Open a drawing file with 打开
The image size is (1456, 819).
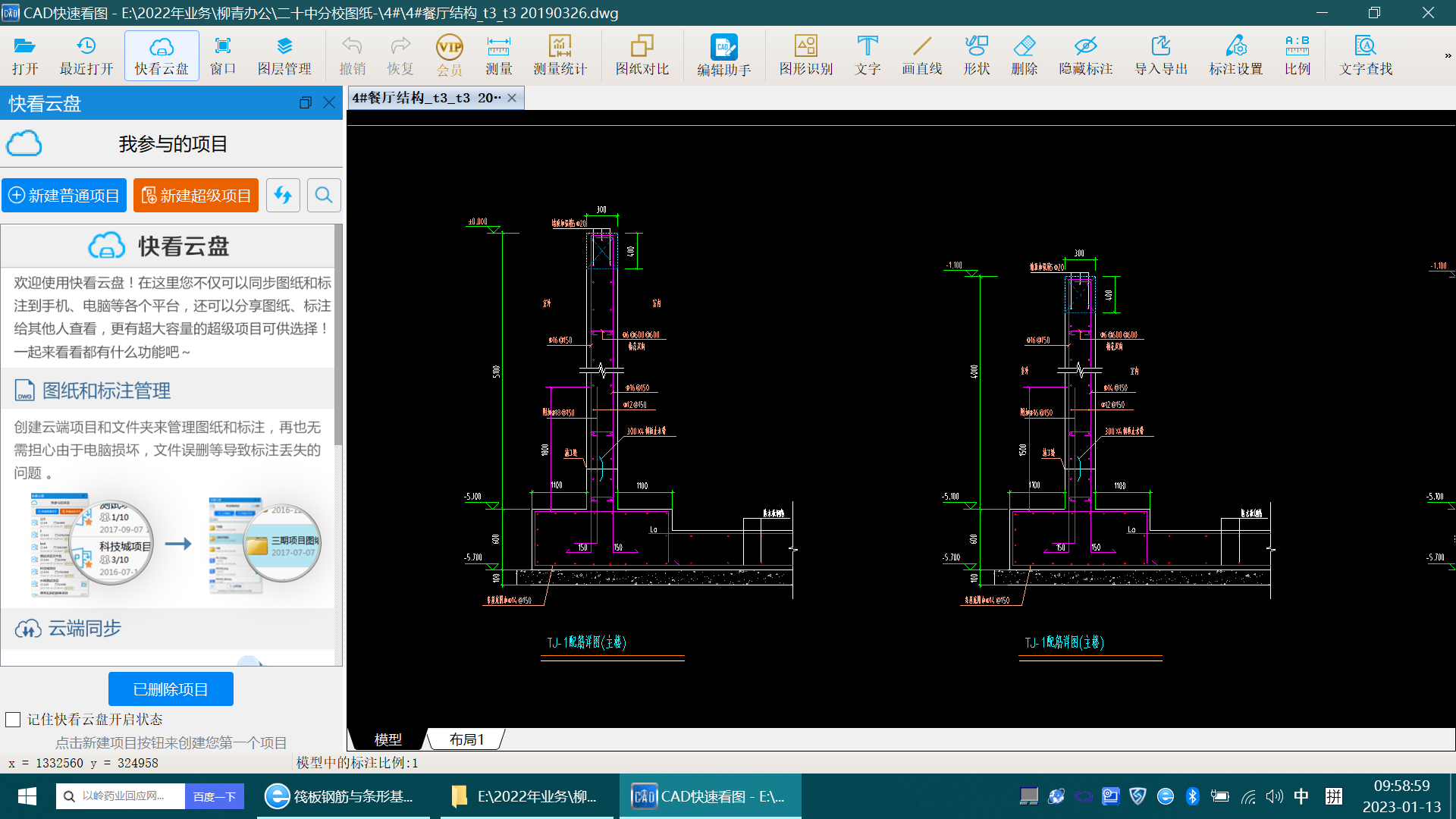pos(25,56)
